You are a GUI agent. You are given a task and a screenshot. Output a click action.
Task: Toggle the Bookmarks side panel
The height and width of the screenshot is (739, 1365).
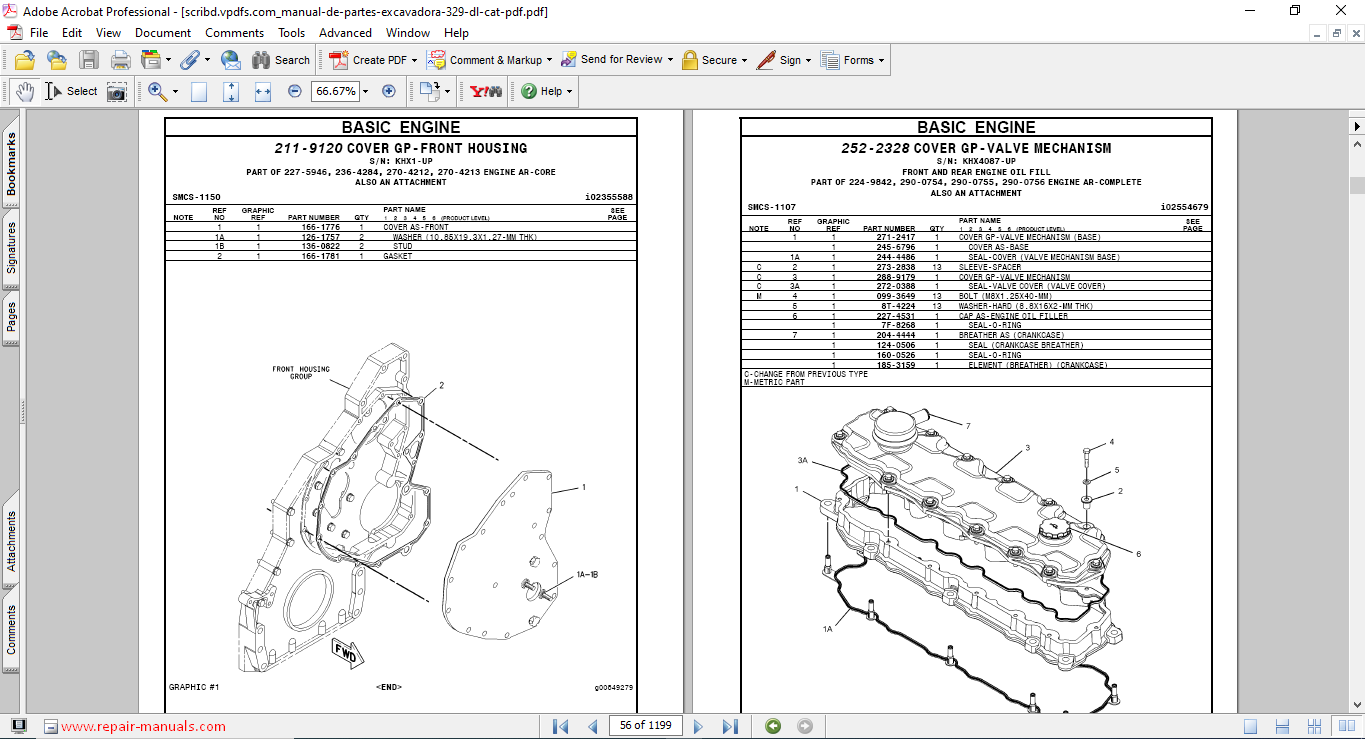point(11,165)
